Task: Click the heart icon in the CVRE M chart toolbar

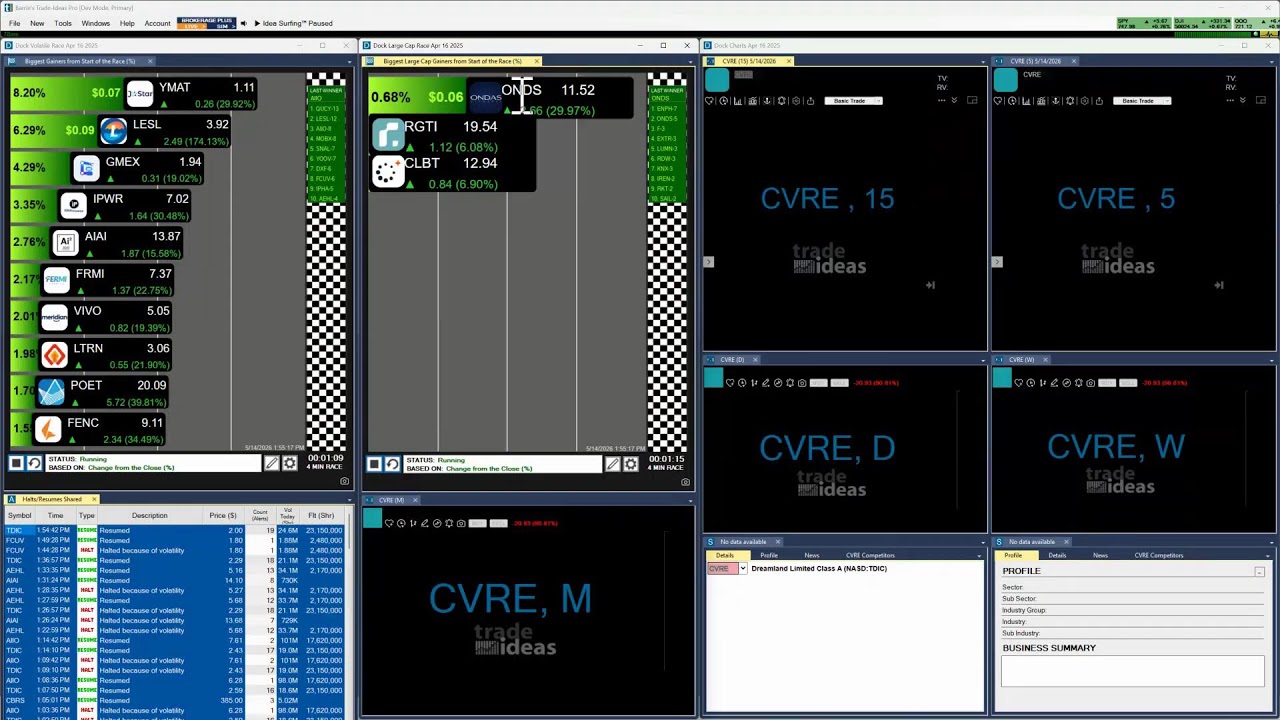Action: (389, 523)
